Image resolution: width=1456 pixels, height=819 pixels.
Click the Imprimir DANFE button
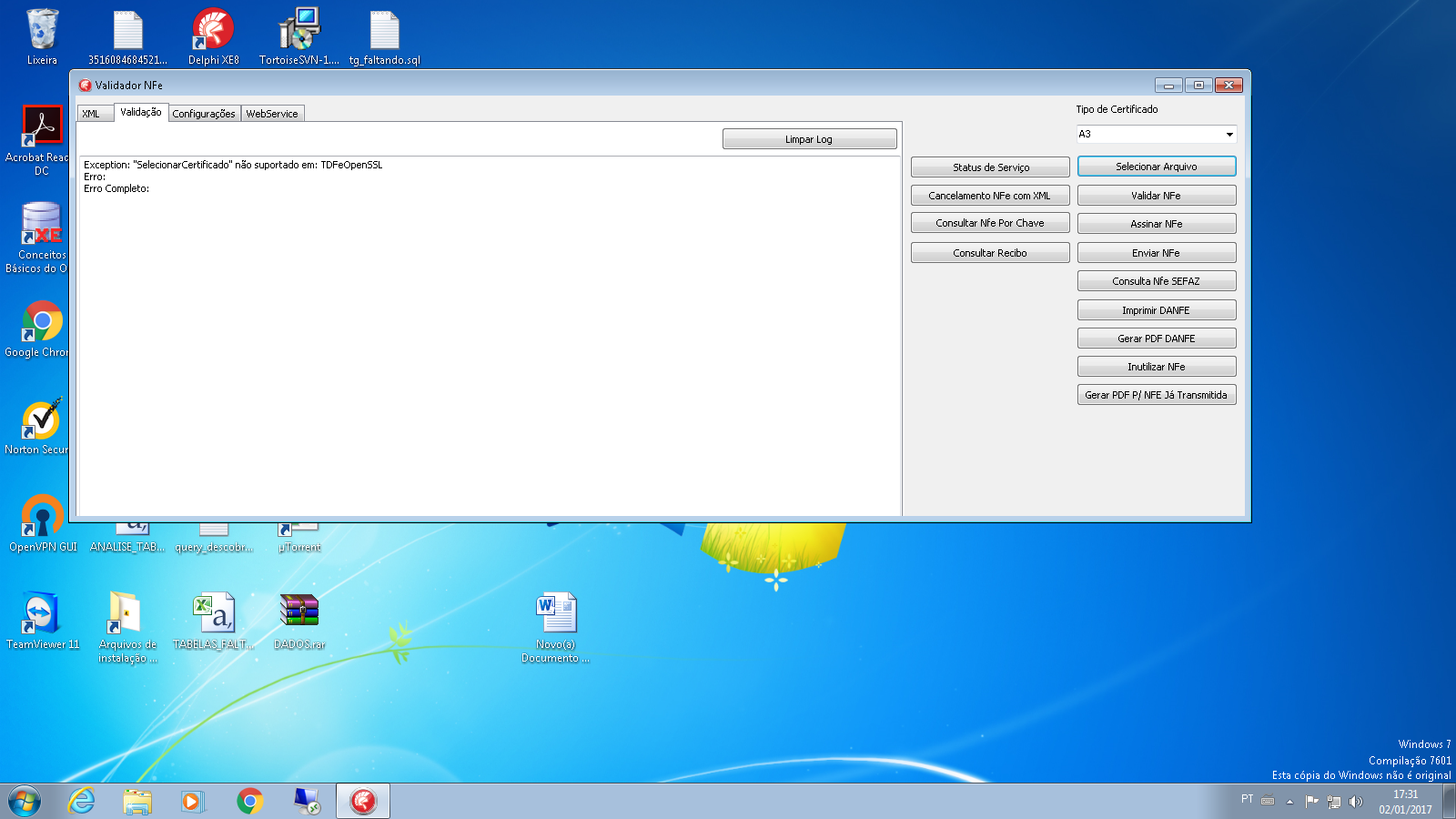pos(1157,310)
